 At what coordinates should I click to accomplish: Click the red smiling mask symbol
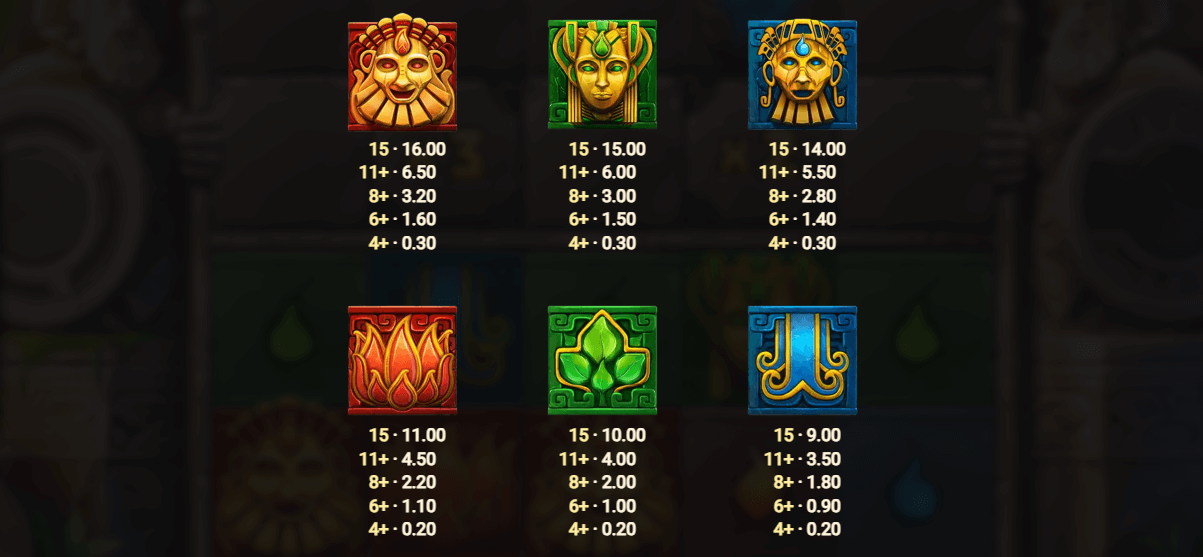click(x=402, y=75)
